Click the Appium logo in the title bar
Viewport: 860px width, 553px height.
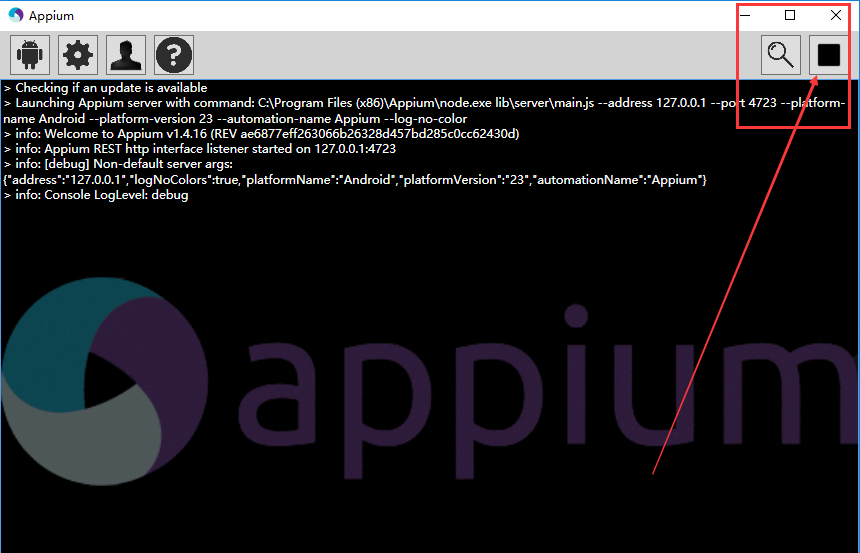[x=16, y=15]
